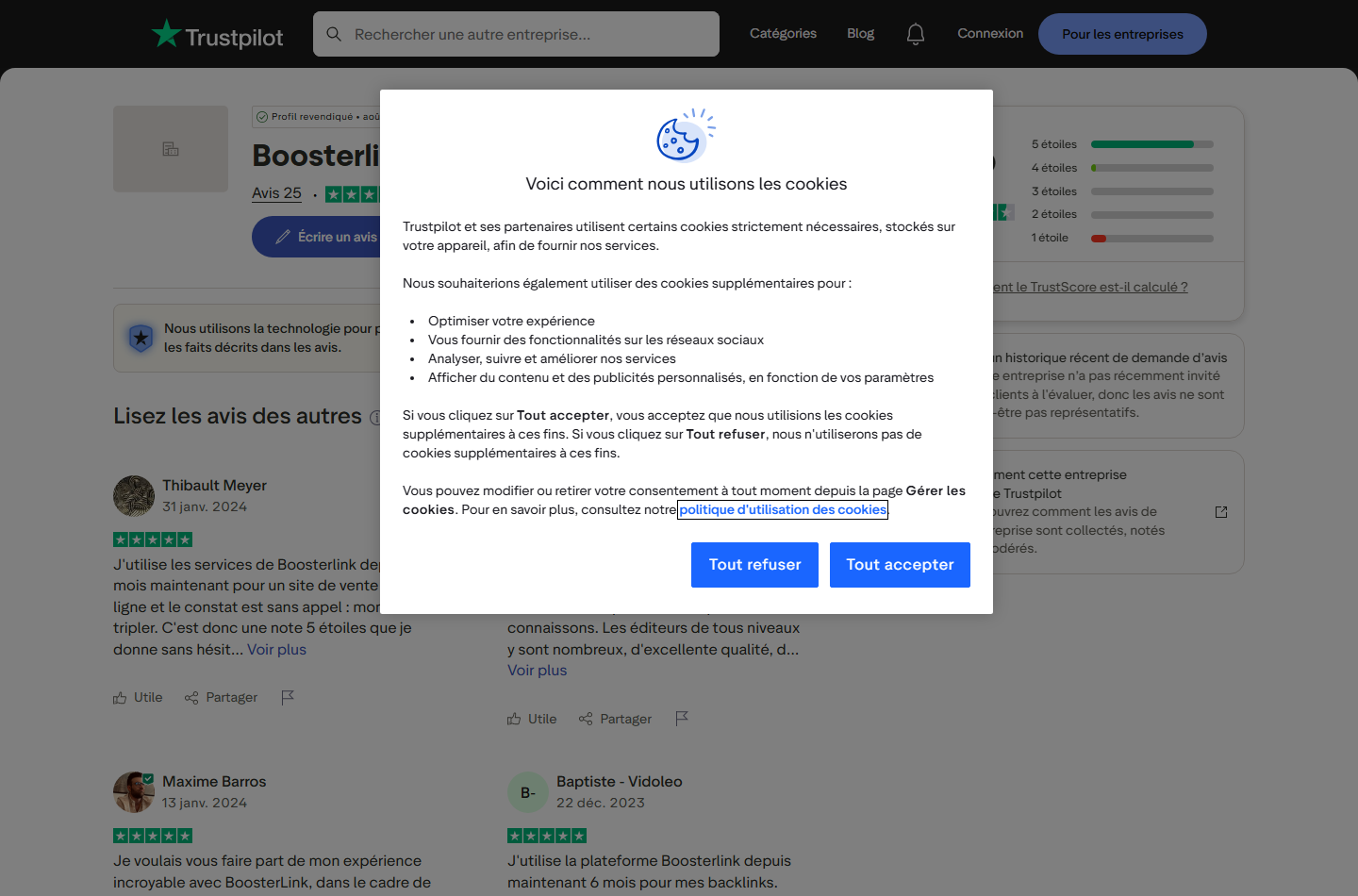Open external link icon in Trustpilot info card
This screenshot has width=1358, height=896.
click(1221, 512)
